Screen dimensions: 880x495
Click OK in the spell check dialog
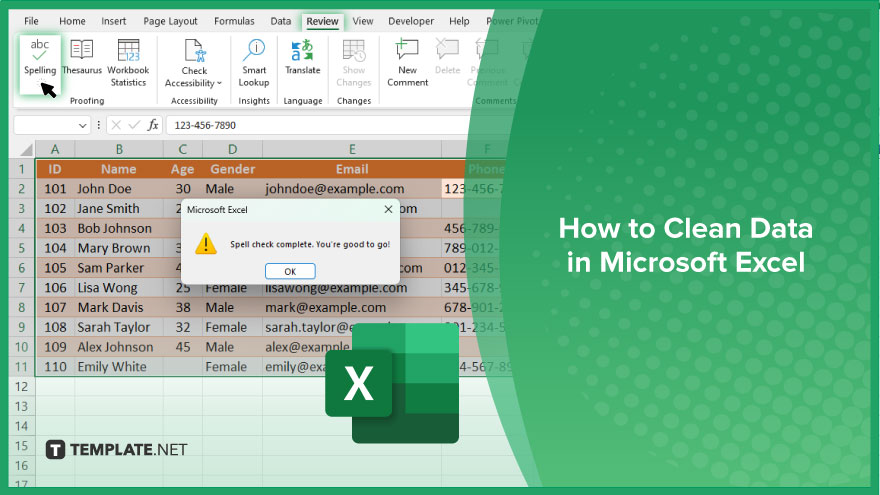click(x=290, y=271)
